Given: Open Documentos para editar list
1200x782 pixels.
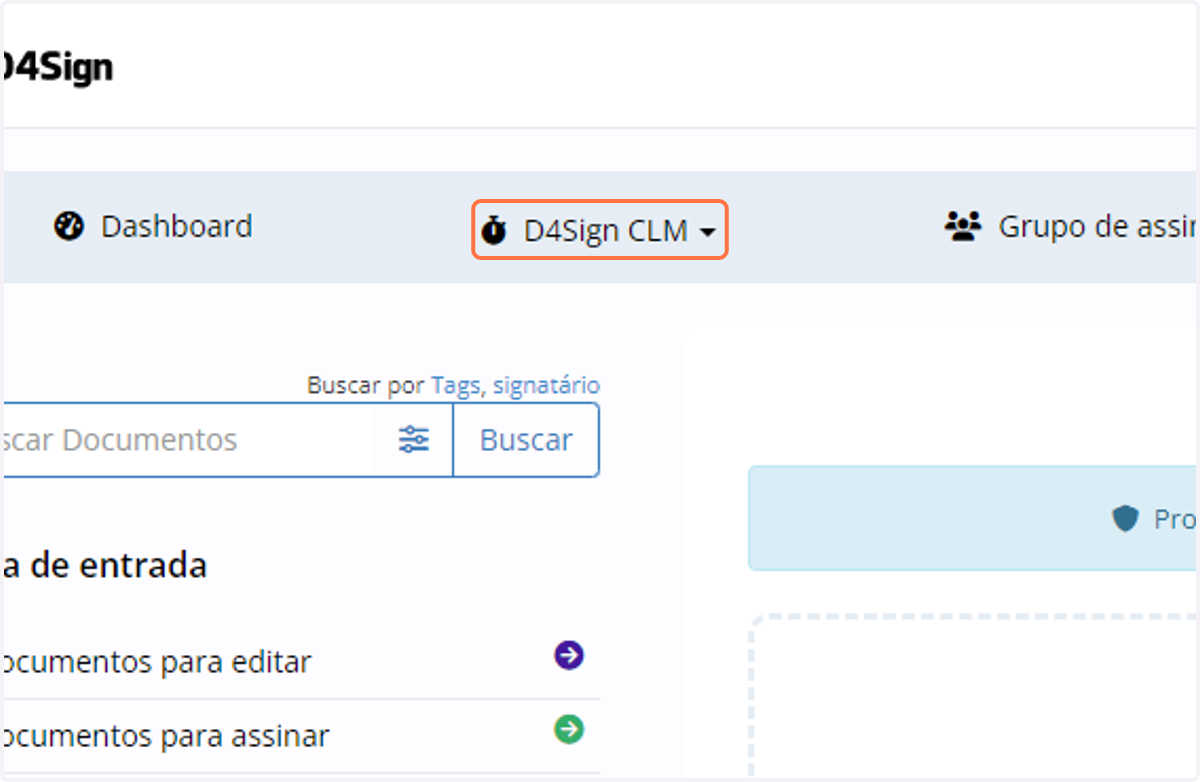Looking at the screenshot, I should click(300, 661).
